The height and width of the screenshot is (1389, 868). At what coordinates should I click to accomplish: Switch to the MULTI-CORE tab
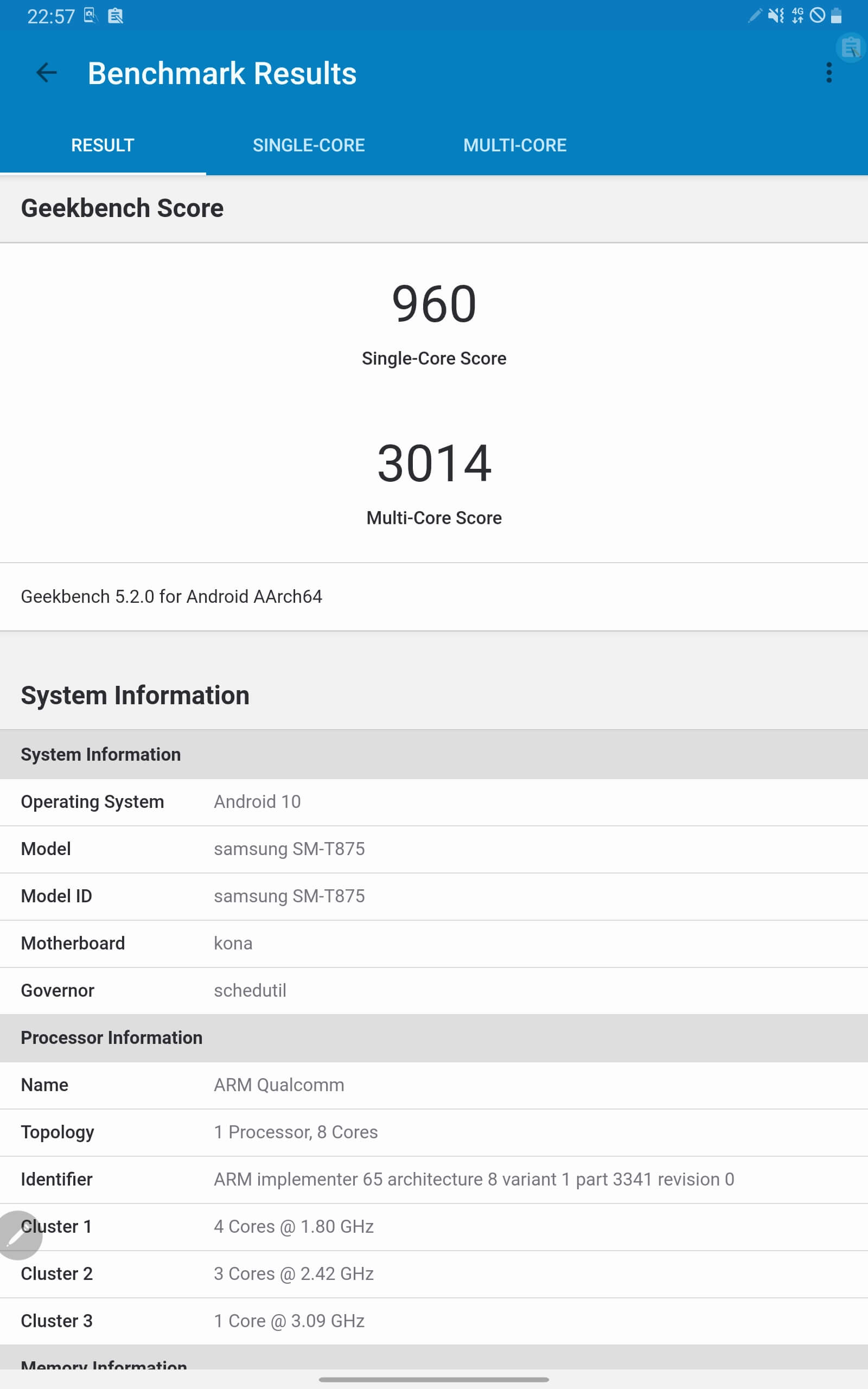515,145
